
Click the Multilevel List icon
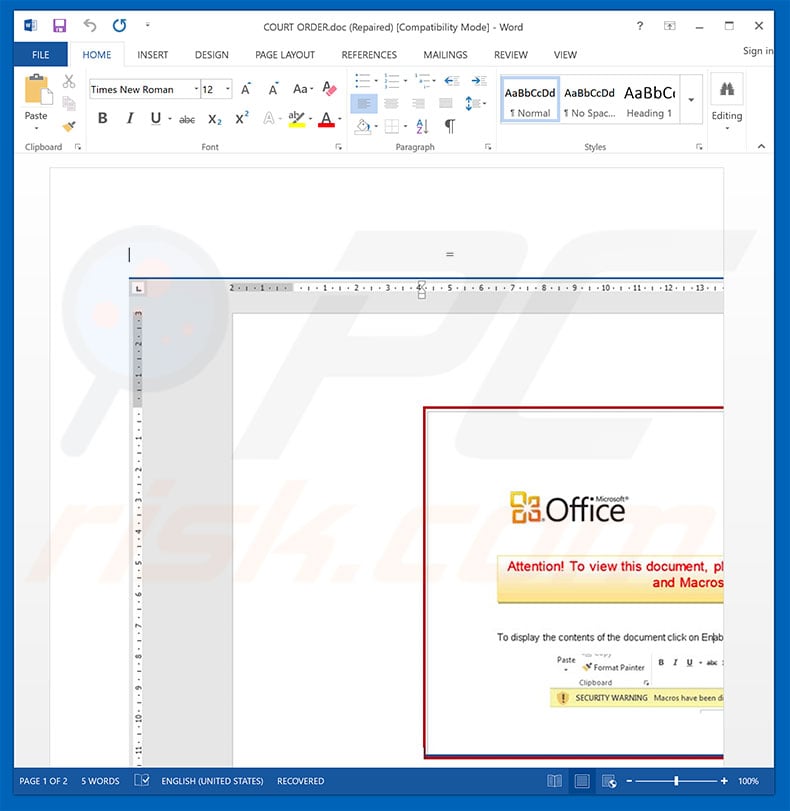pos(422,81)
